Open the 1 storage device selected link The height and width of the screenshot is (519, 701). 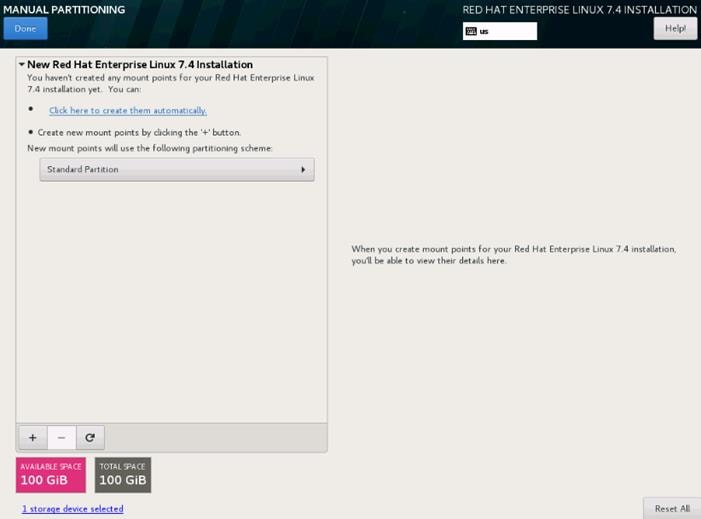pyautogui.click(x=72, y=509)
